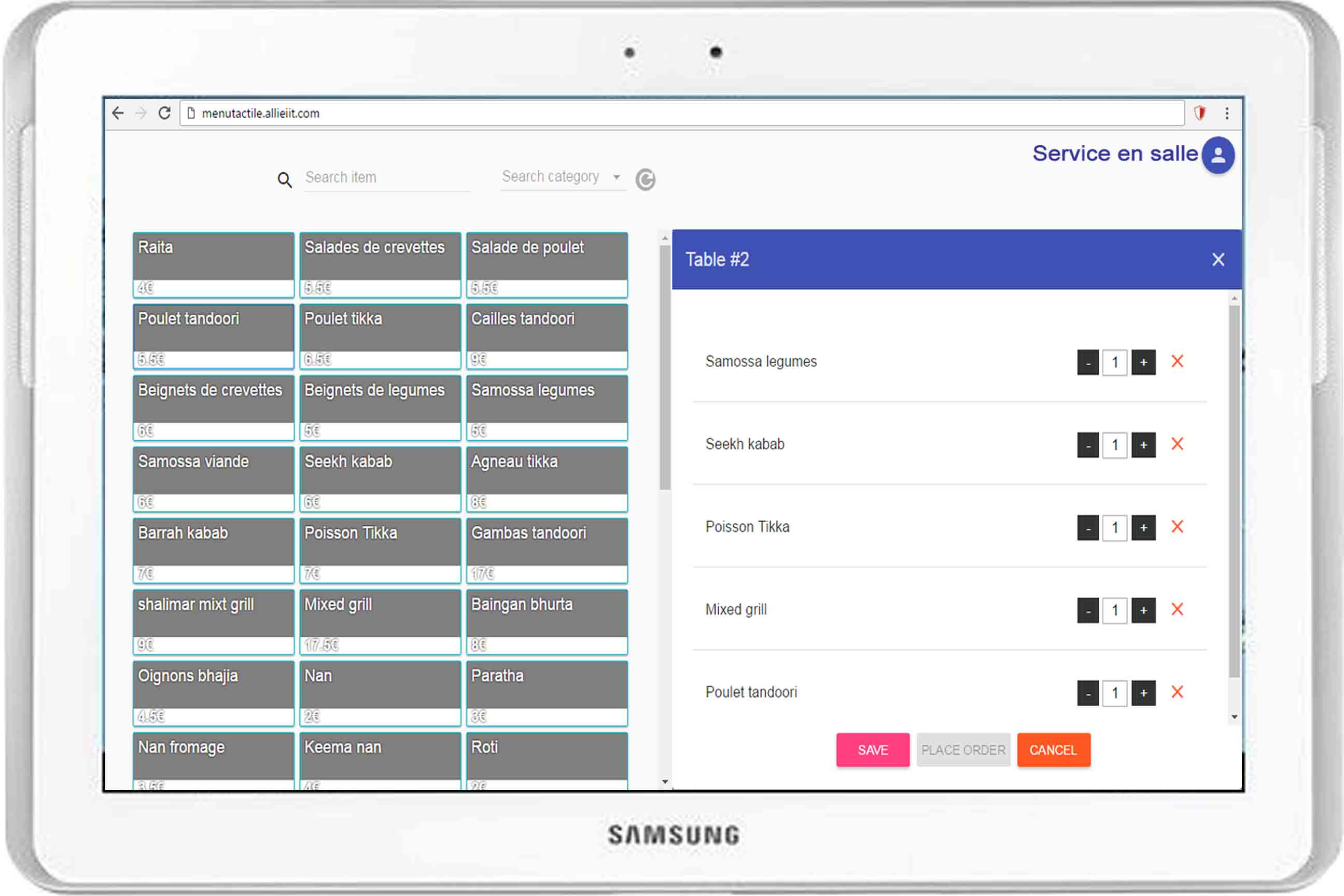Delete Mixed grill from the order
The height and width of the screenshot is (896, 1344).
[x=1177, y=610]
